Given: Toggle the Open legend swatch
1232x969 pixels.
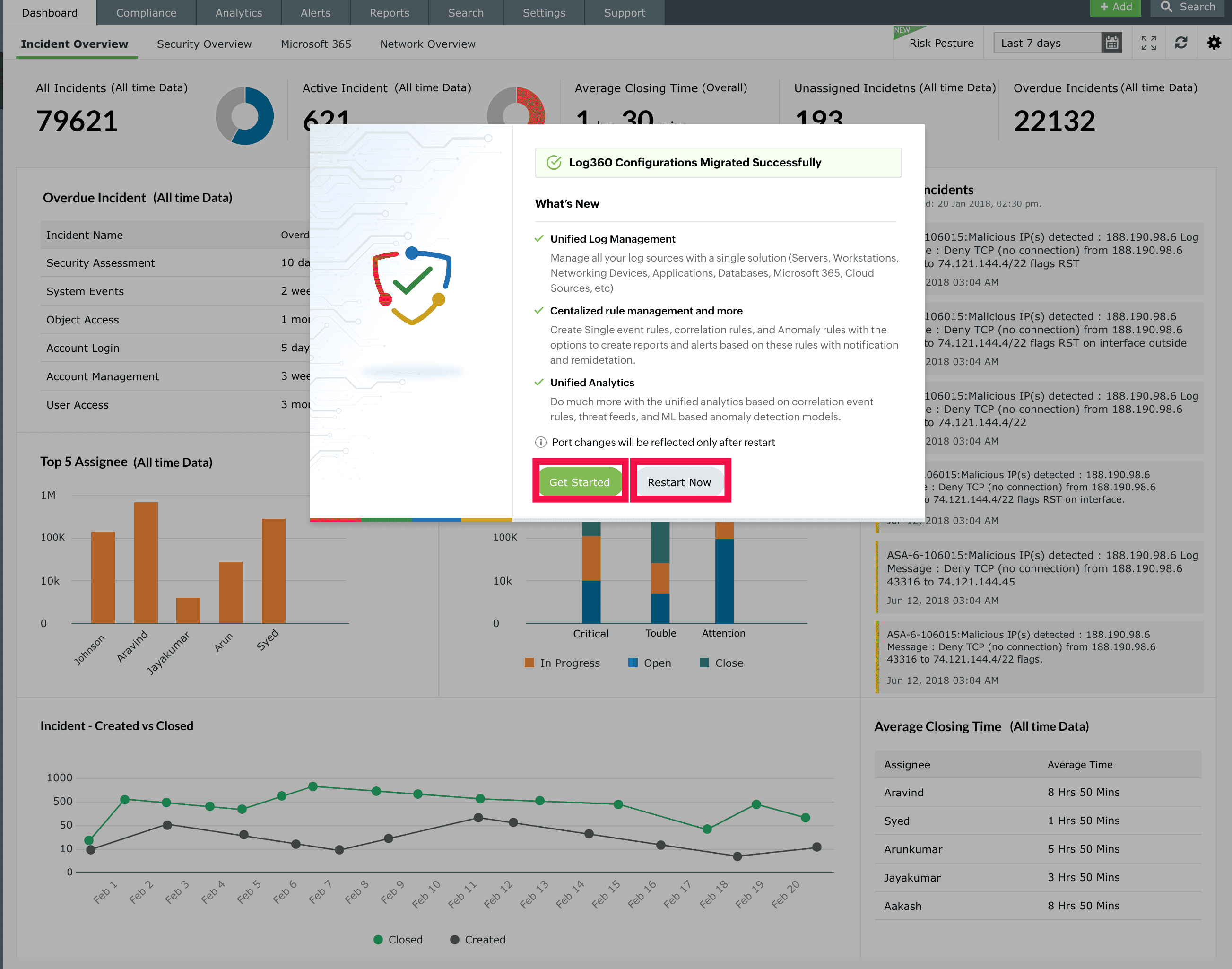Looking at the screenshot, I should [633, 663].
